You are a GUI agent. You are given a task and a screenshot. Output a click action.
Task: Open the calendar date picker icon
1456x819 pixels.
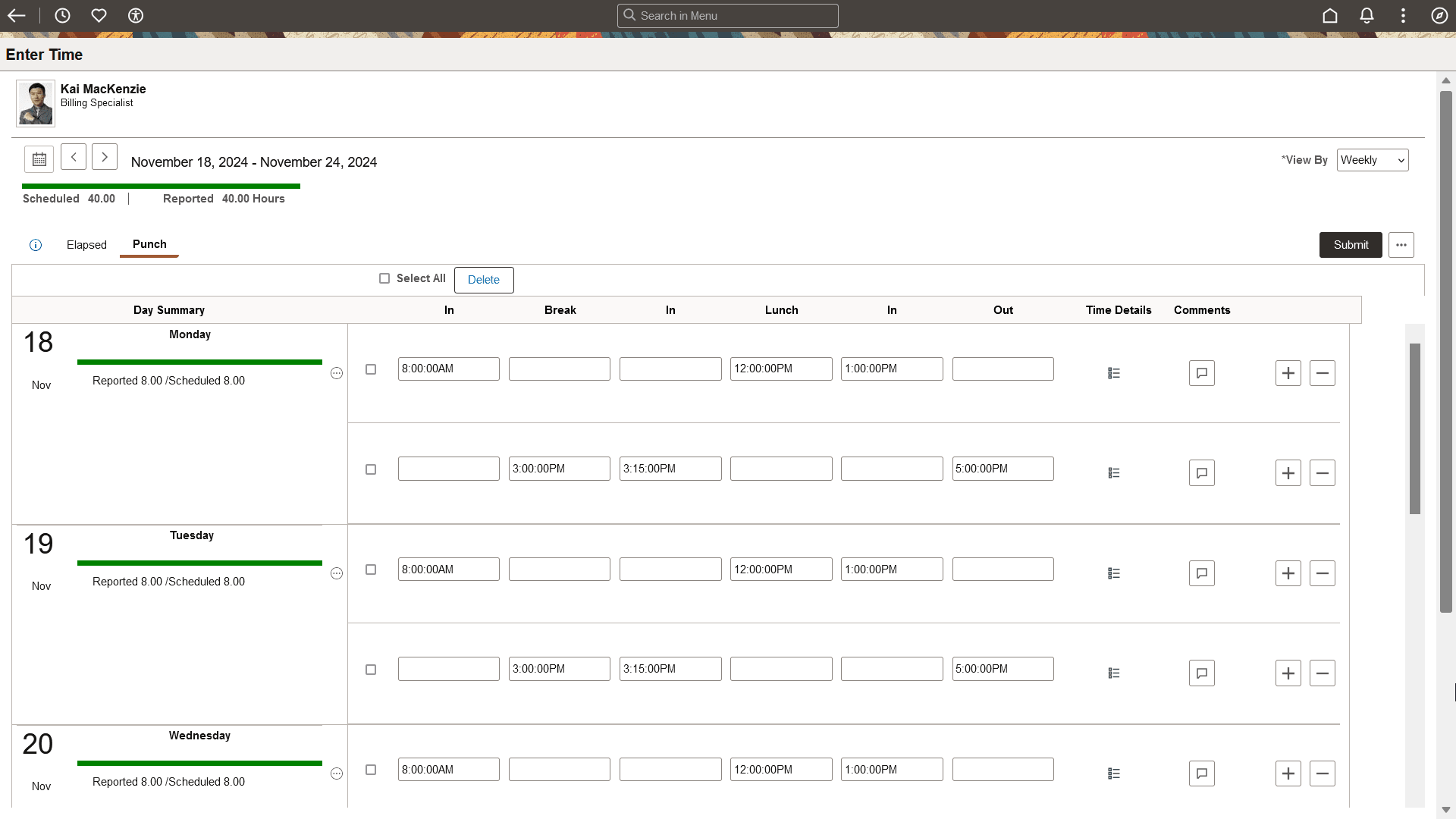tap(39, 159)
